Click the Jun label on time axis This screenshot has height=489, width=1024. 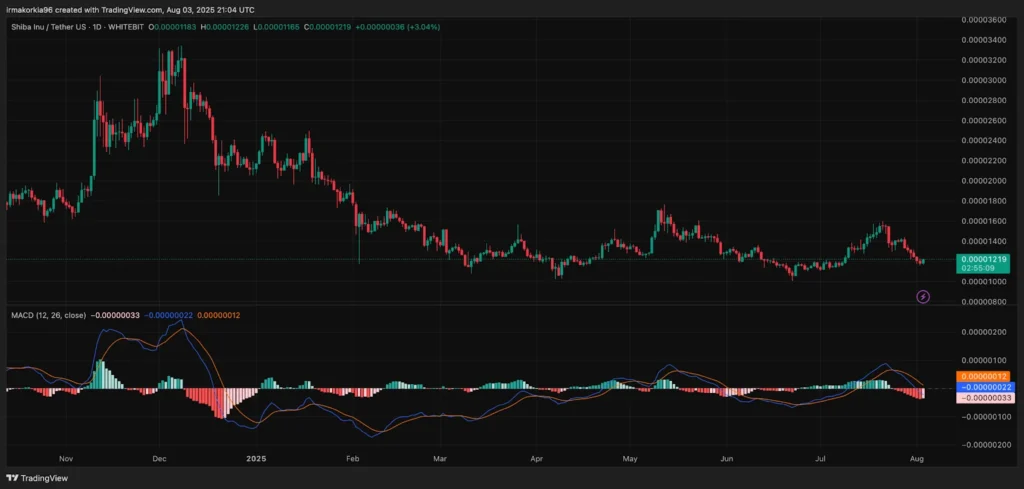[x=726, y=459]
